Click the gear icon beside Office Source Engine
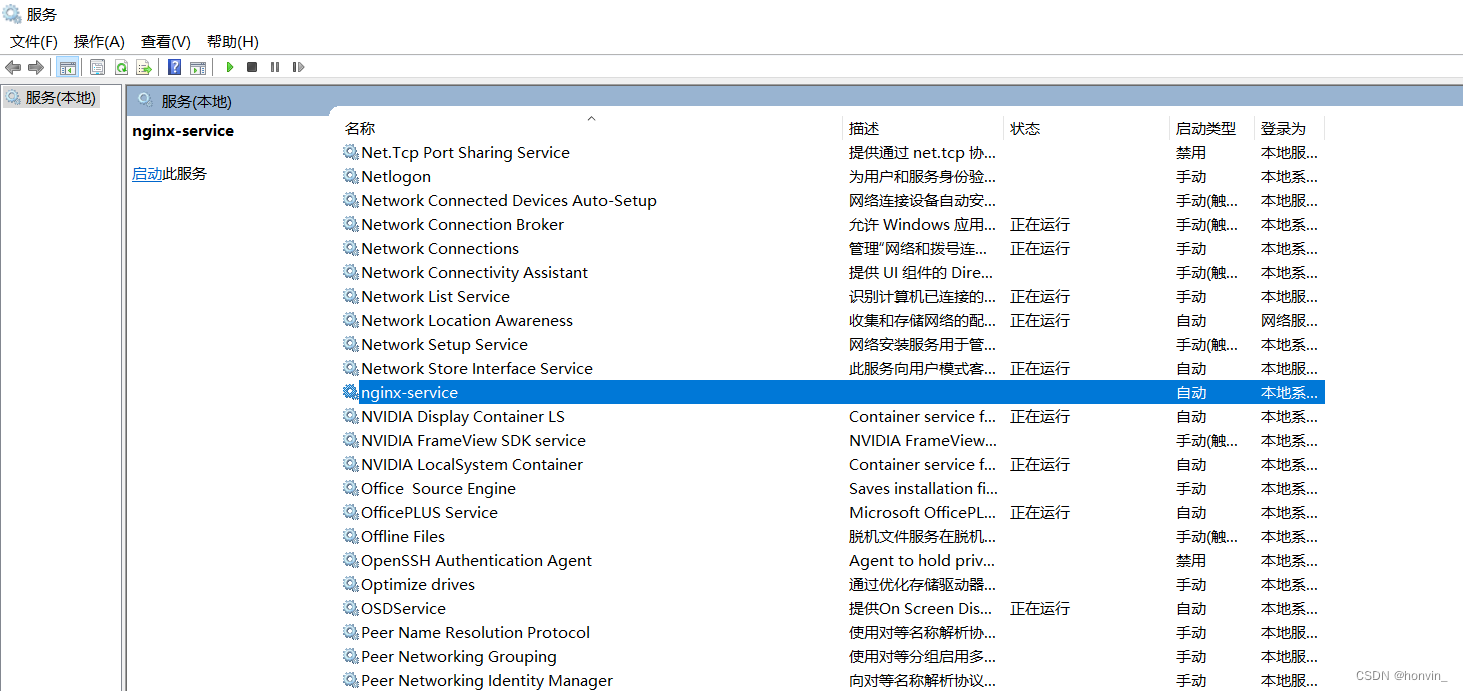Viewport: 1463px width, 691px height. [351, 488]
